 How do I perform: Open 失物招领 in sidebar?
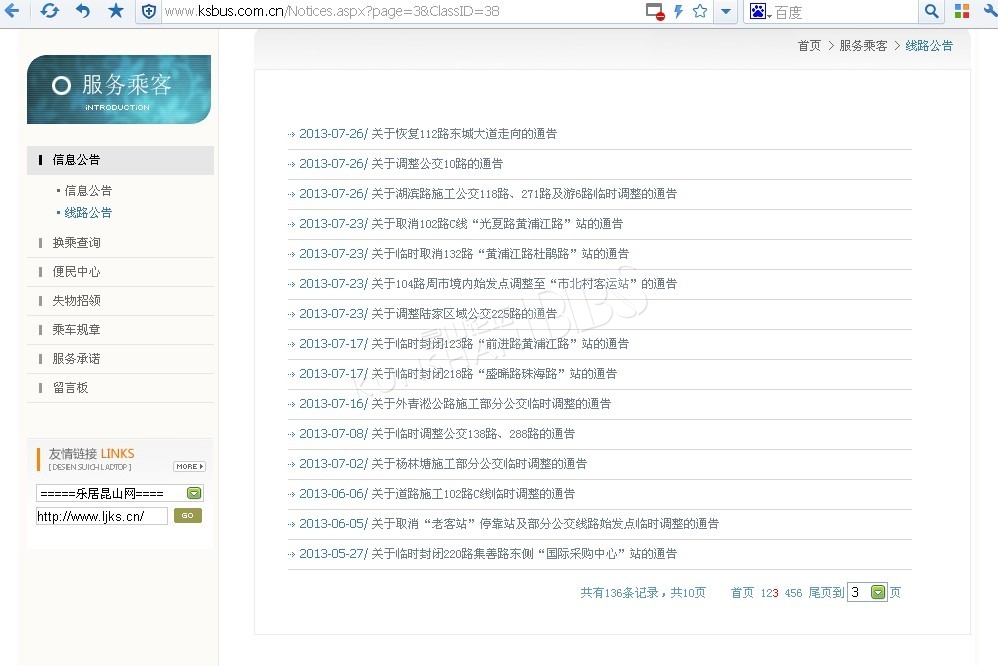click(x=76, y=301)
